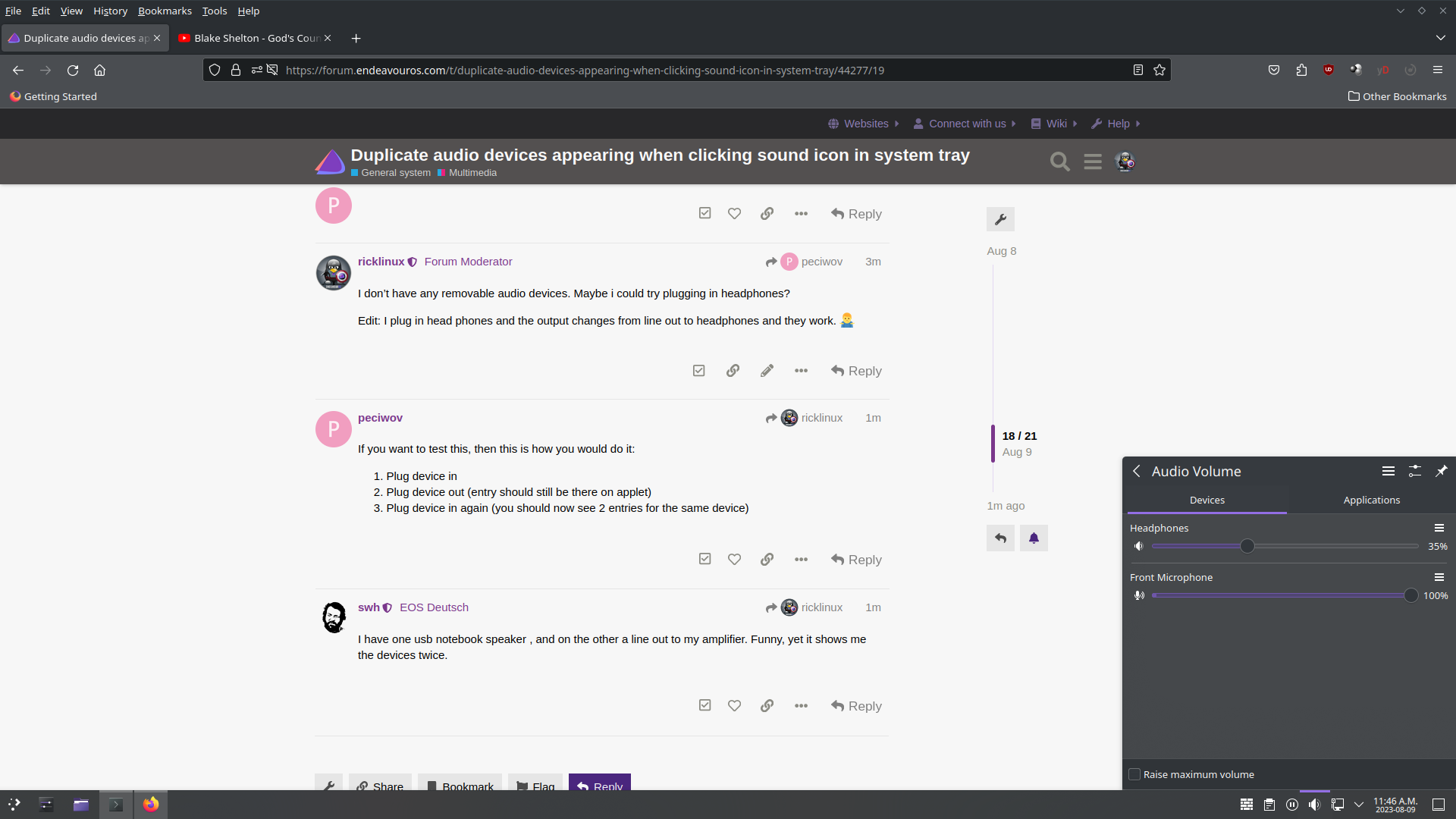The height and width of the screenshot is (819, 1456).
Task: Enable Raise maximum volume checkbox
Action: pos(1134,774)
